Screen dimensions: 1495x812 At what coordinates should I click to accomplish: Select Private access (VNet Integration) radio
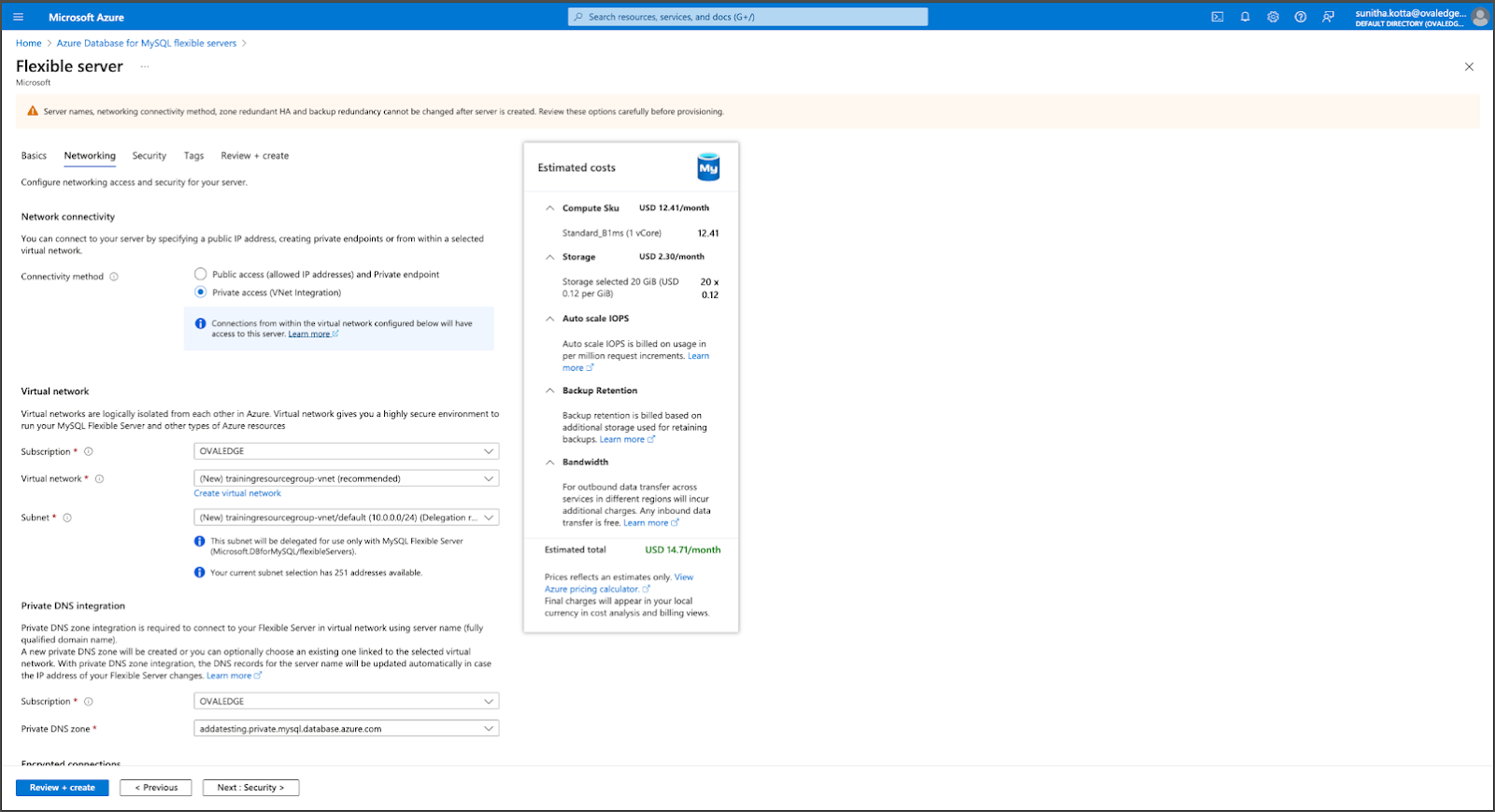(x=200, y=292)
